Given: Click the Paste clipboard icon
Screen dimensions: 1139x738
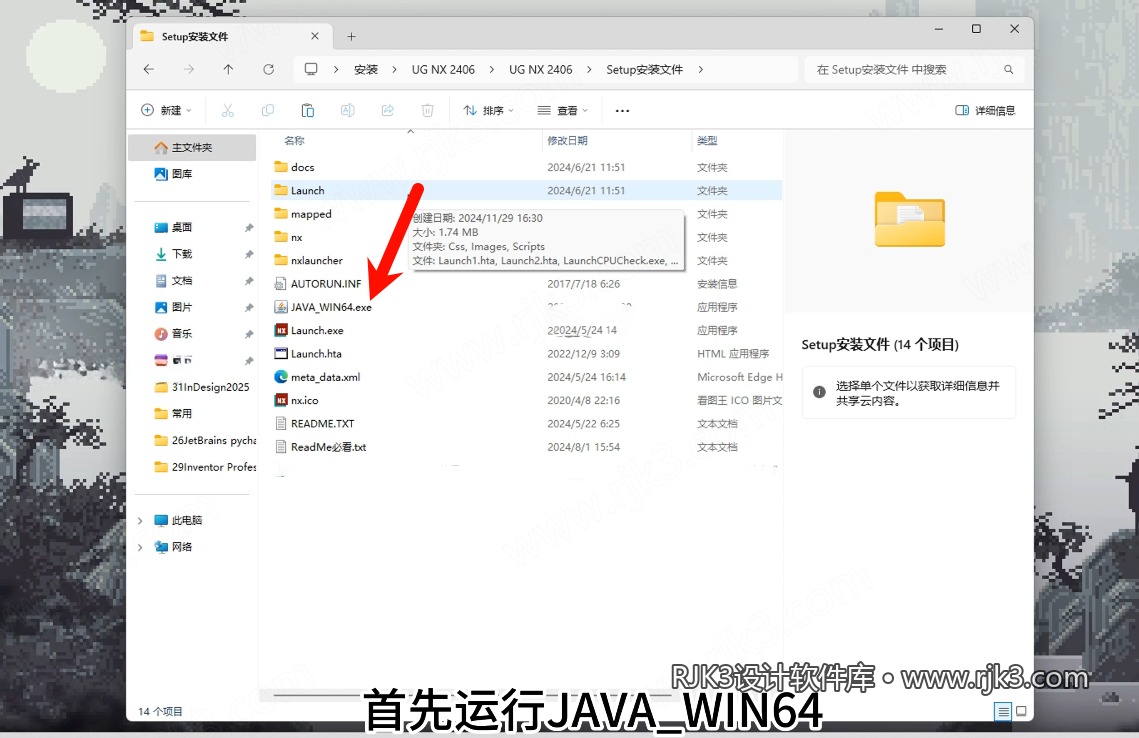Looking at the screenshot, I should (307, 110).
